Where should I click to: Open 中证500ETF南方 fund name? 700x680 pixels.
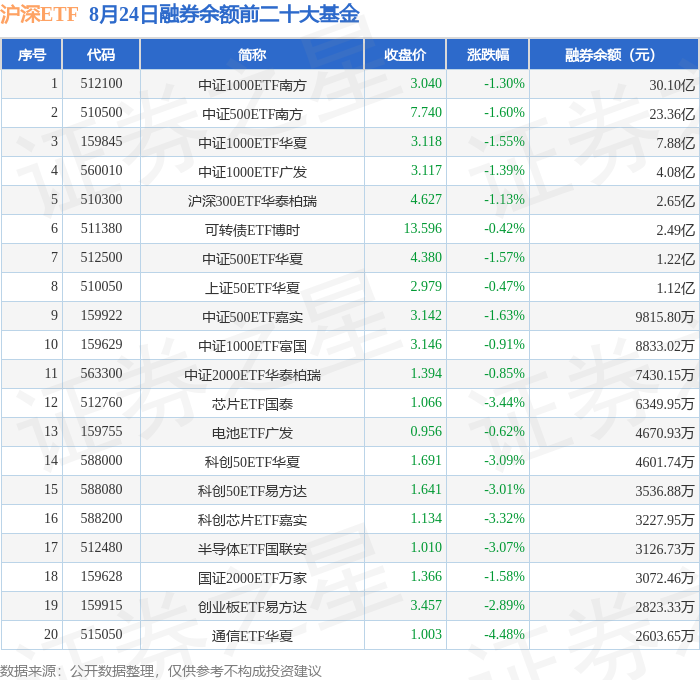tap(252, 114)
